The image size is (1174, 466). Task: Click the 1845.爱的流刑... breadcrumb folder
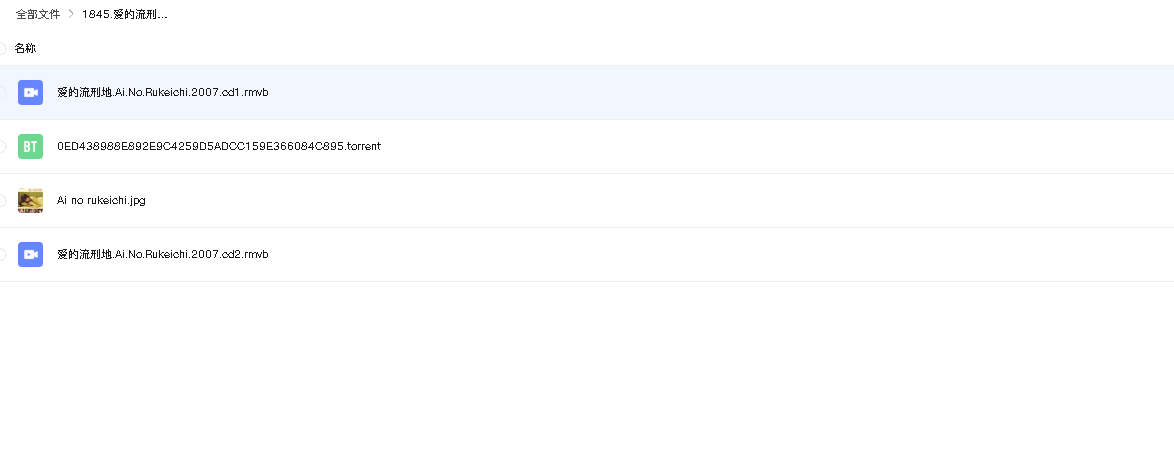coord(124,15)
